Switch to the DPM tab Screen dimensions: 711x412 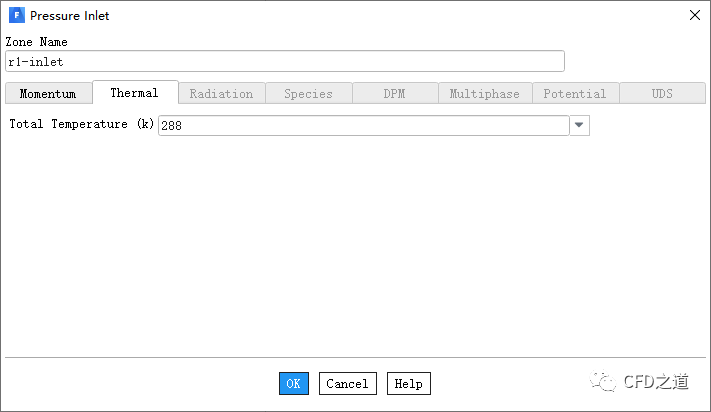coord(394,94)
